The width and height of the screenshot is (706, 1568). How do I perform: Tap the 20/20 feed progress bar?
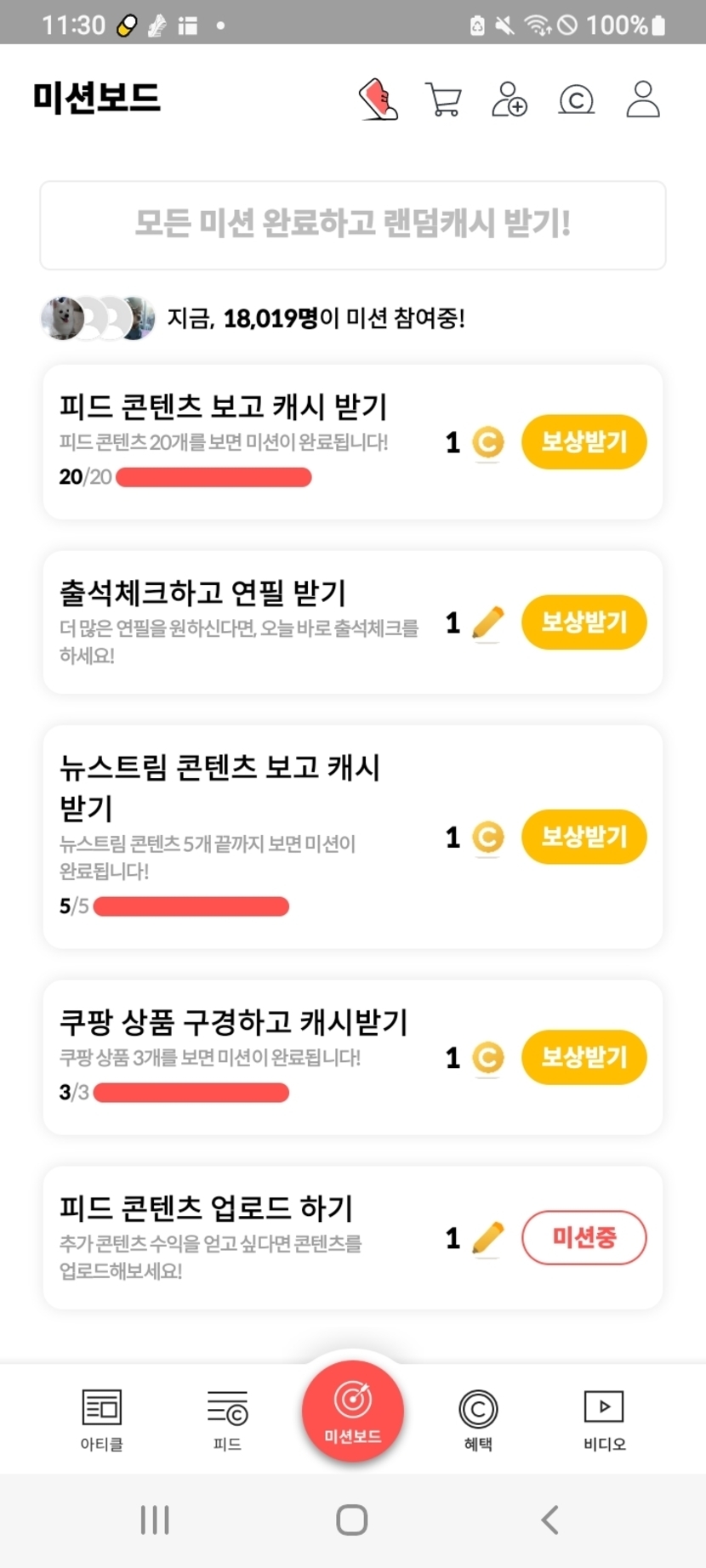pyautogui.click(x=214, y=478)
